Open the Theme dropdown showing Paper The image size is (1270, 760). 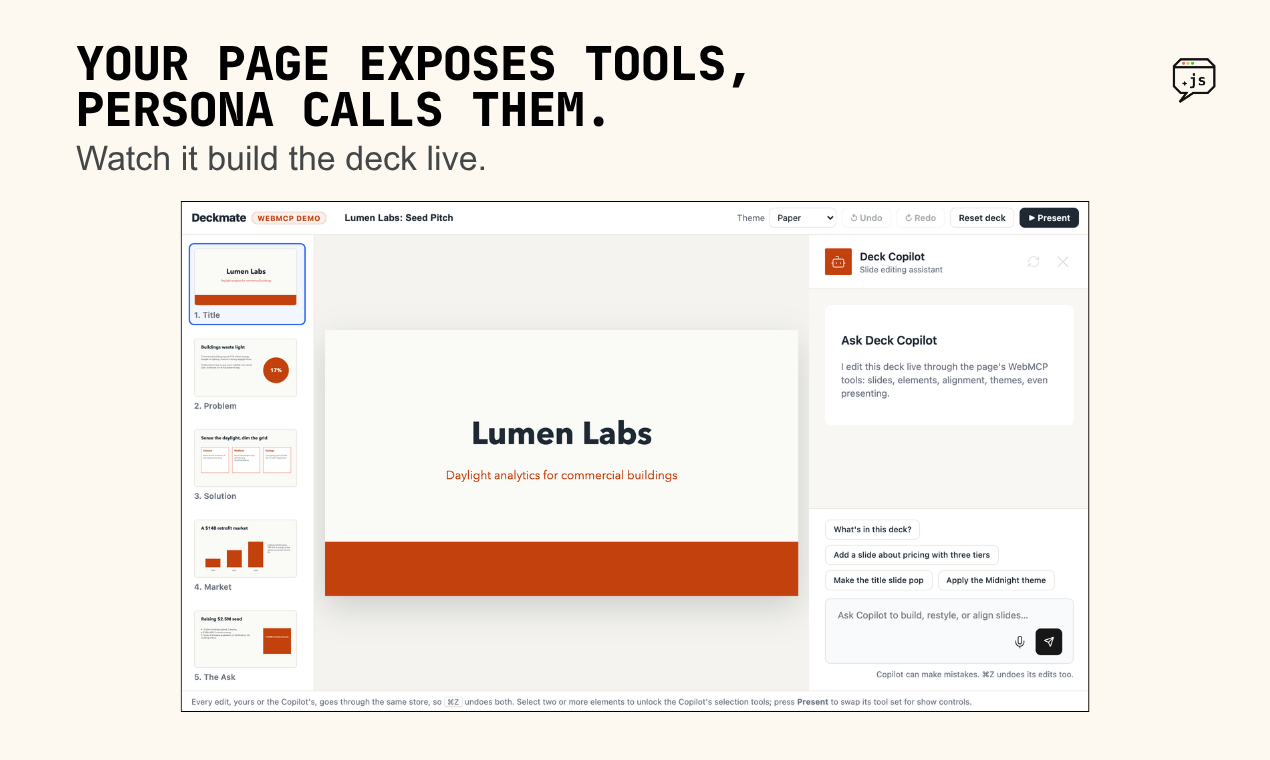click(x=803, y=218)
